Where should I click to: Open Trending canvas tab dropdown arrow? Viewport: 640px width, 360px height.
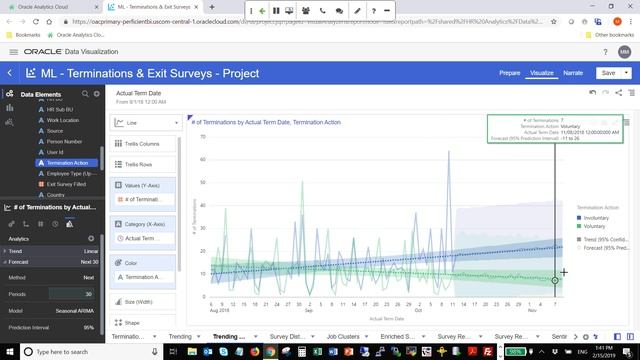click(x=198, y=337)
